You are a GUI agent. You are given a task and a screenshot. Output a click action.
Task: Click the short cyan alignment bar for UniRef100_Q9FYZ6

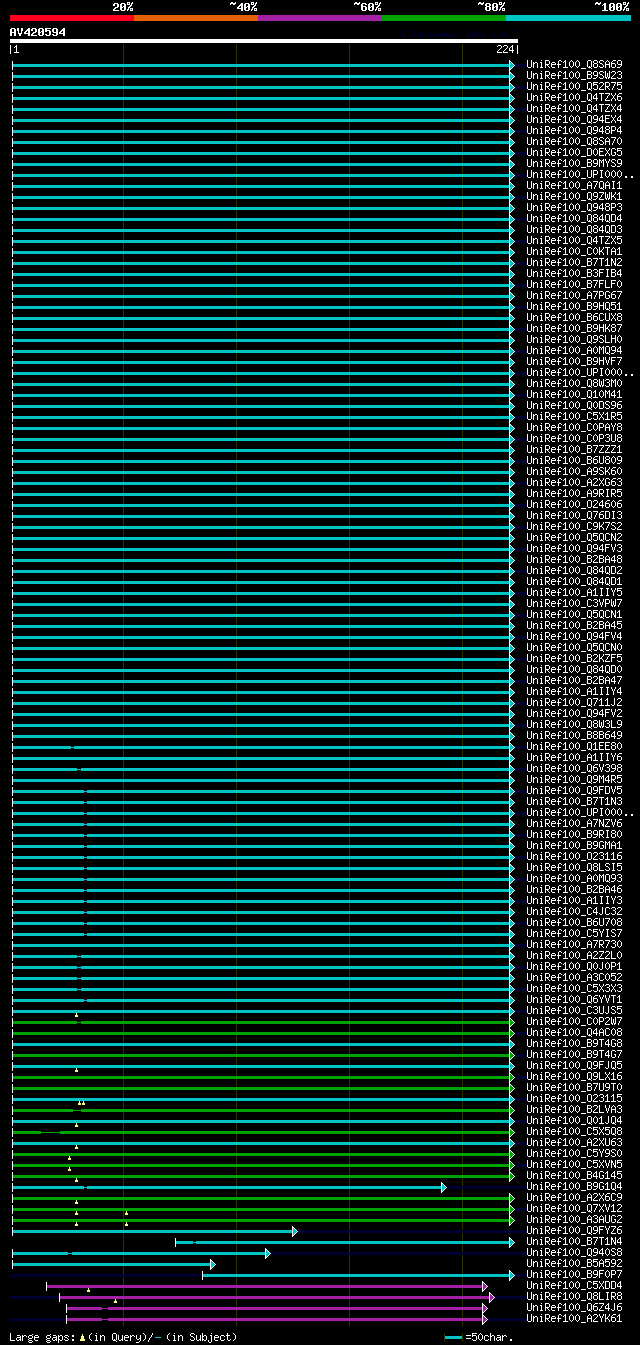click(155, 1231)
